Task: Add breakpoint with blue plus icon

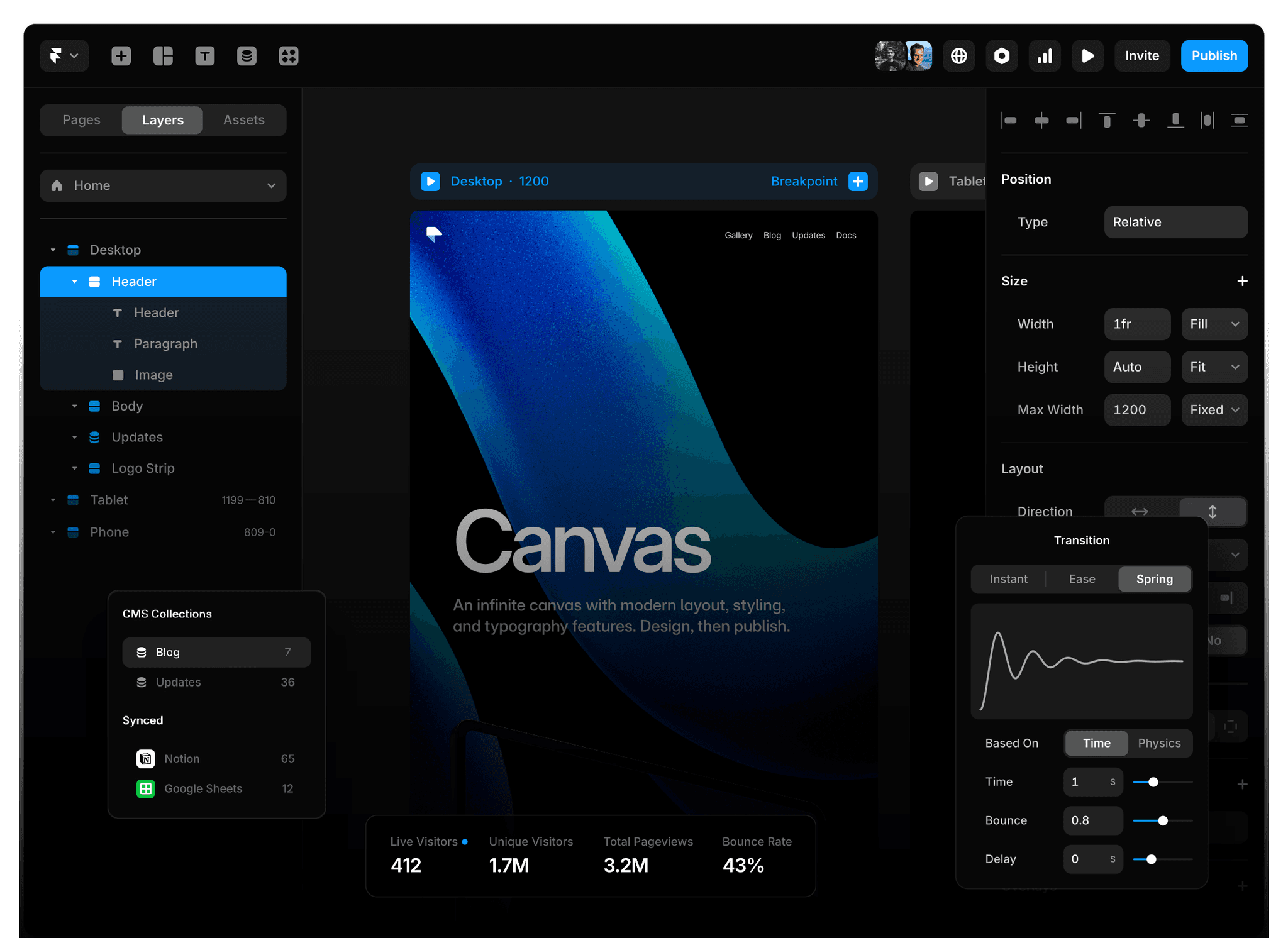Action: point(858,181)
